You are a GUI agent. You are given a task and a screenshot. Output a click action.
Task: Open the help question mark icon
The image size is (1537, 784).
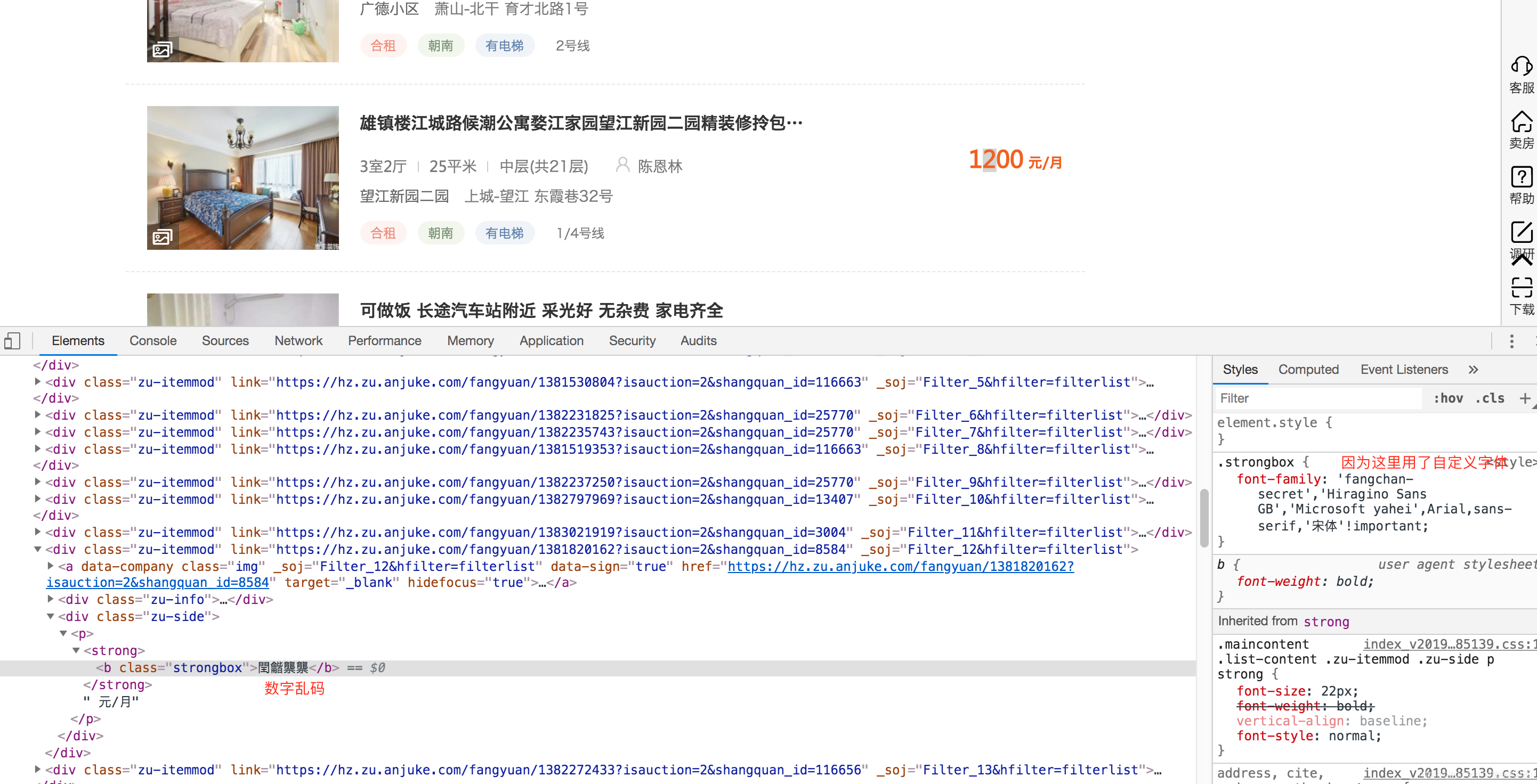click(1521, 178)
